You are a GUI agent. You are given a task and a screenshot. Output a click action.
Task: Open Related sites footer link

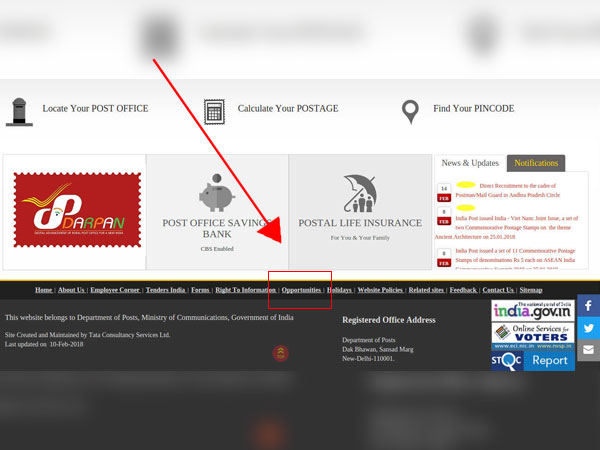pyautogui.click(x=426, y=290)
